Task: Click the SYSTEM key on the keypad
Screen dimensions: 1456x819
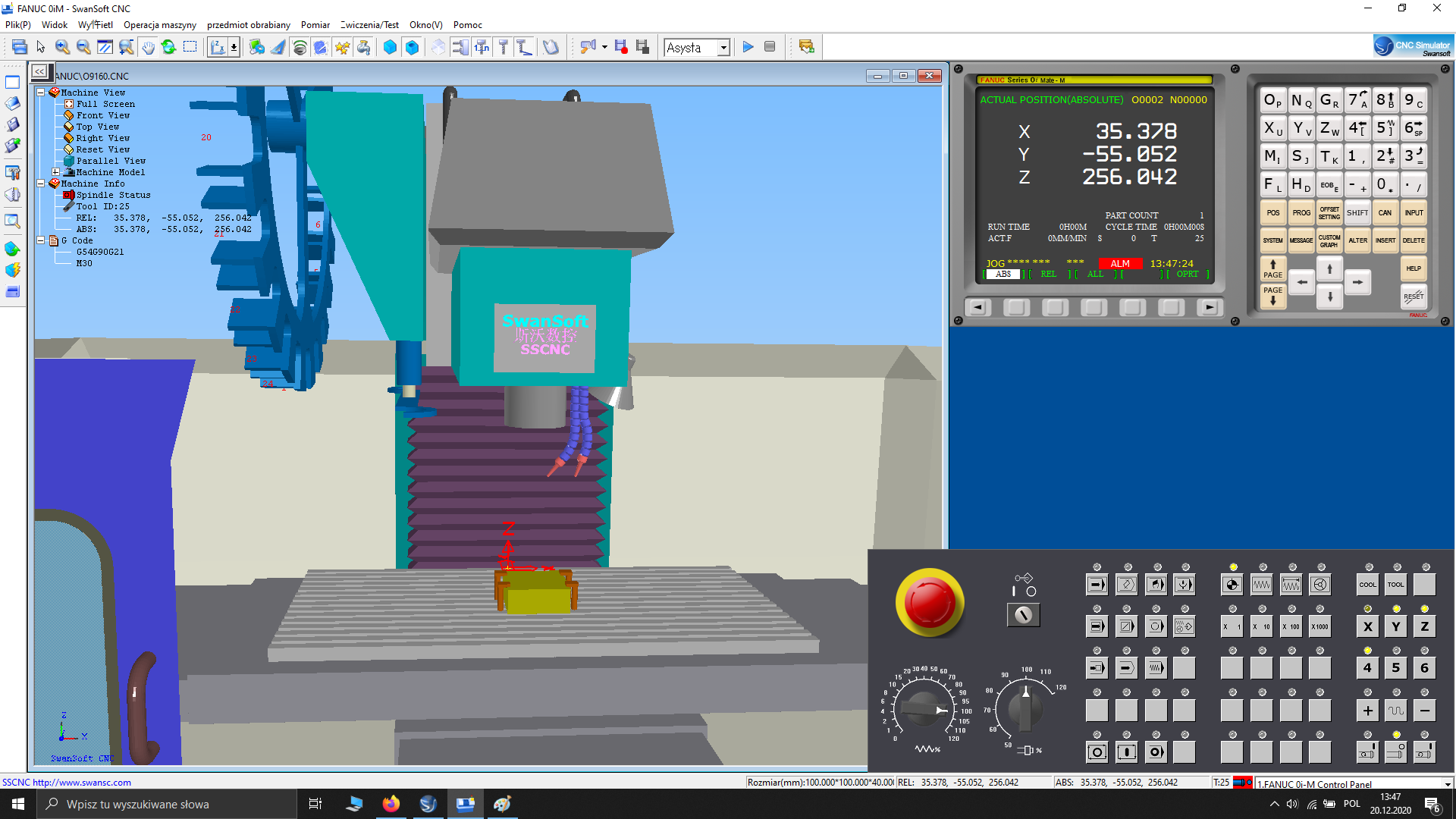Action: pyautogui.click(x=1273, y=240)
